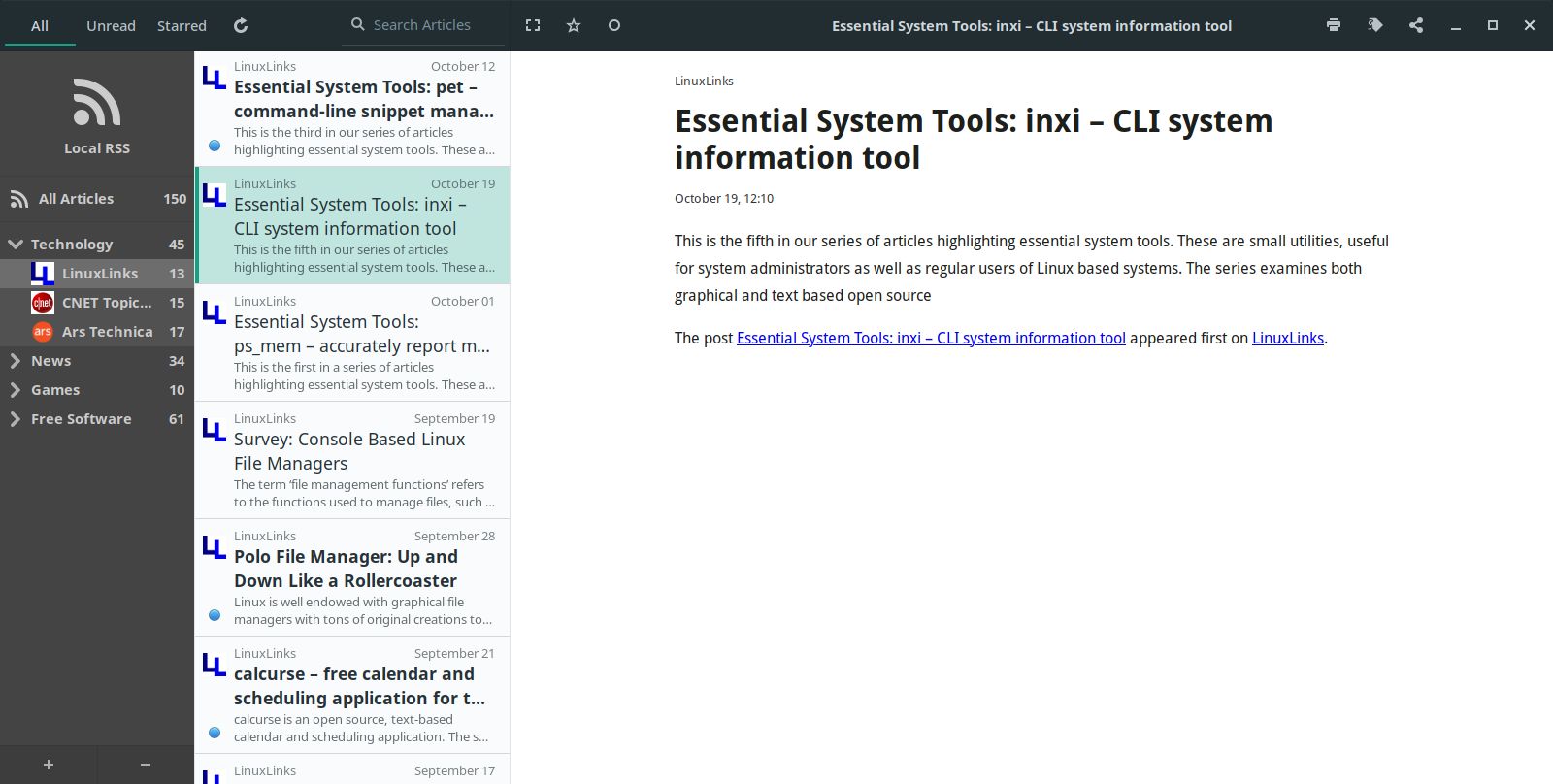The image size is (1553, 784).
Task: Click the favicon of the Polo article
Action: (215, 547)
